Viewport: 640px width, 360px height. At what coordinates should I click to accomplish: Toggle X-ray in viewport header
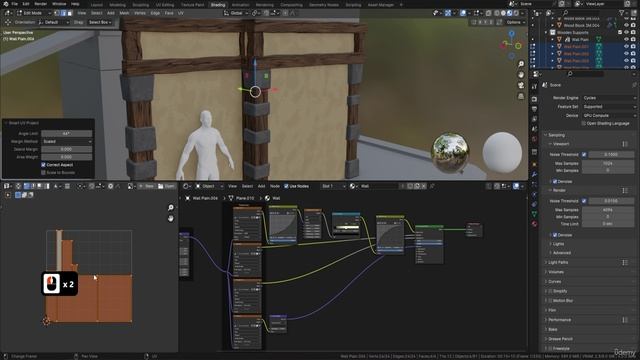[x=489, y=13]
